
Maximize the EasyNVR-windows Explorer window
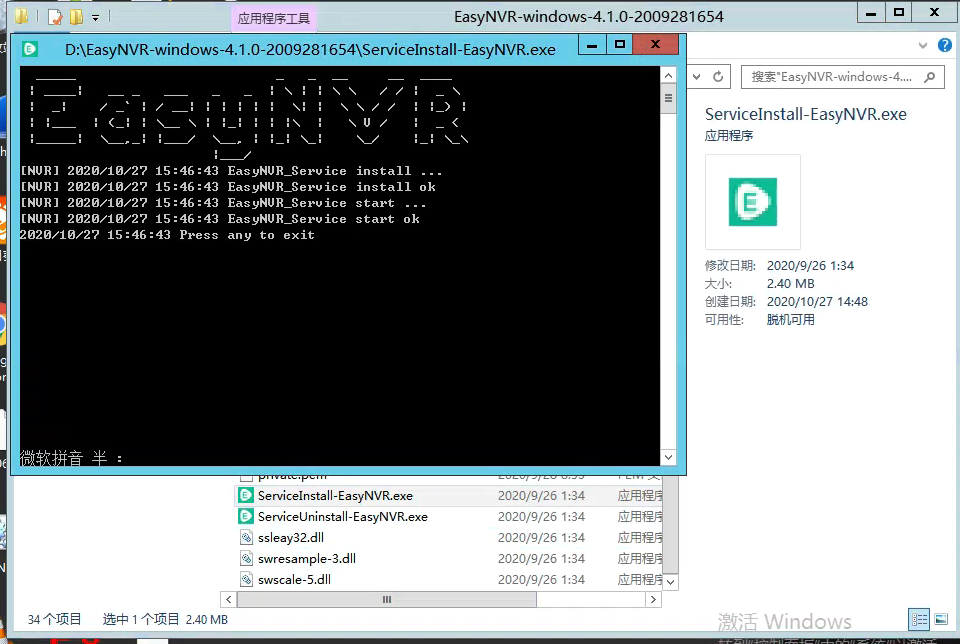899,13
